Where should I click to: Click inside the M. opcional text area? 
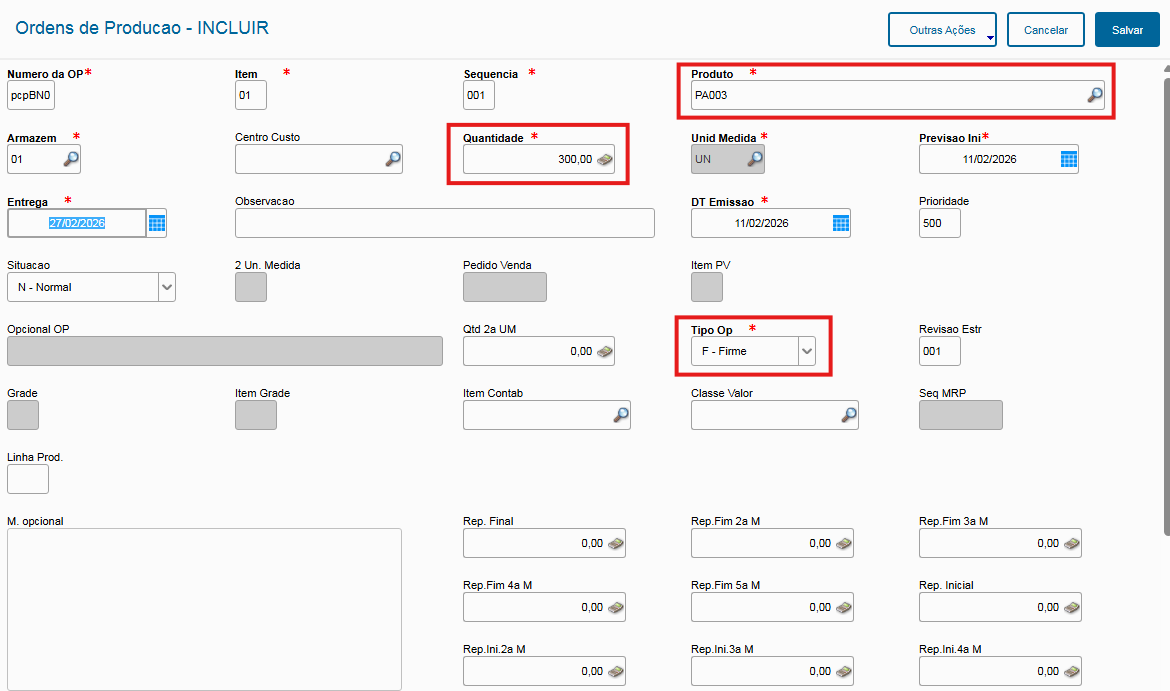(204, 609)
